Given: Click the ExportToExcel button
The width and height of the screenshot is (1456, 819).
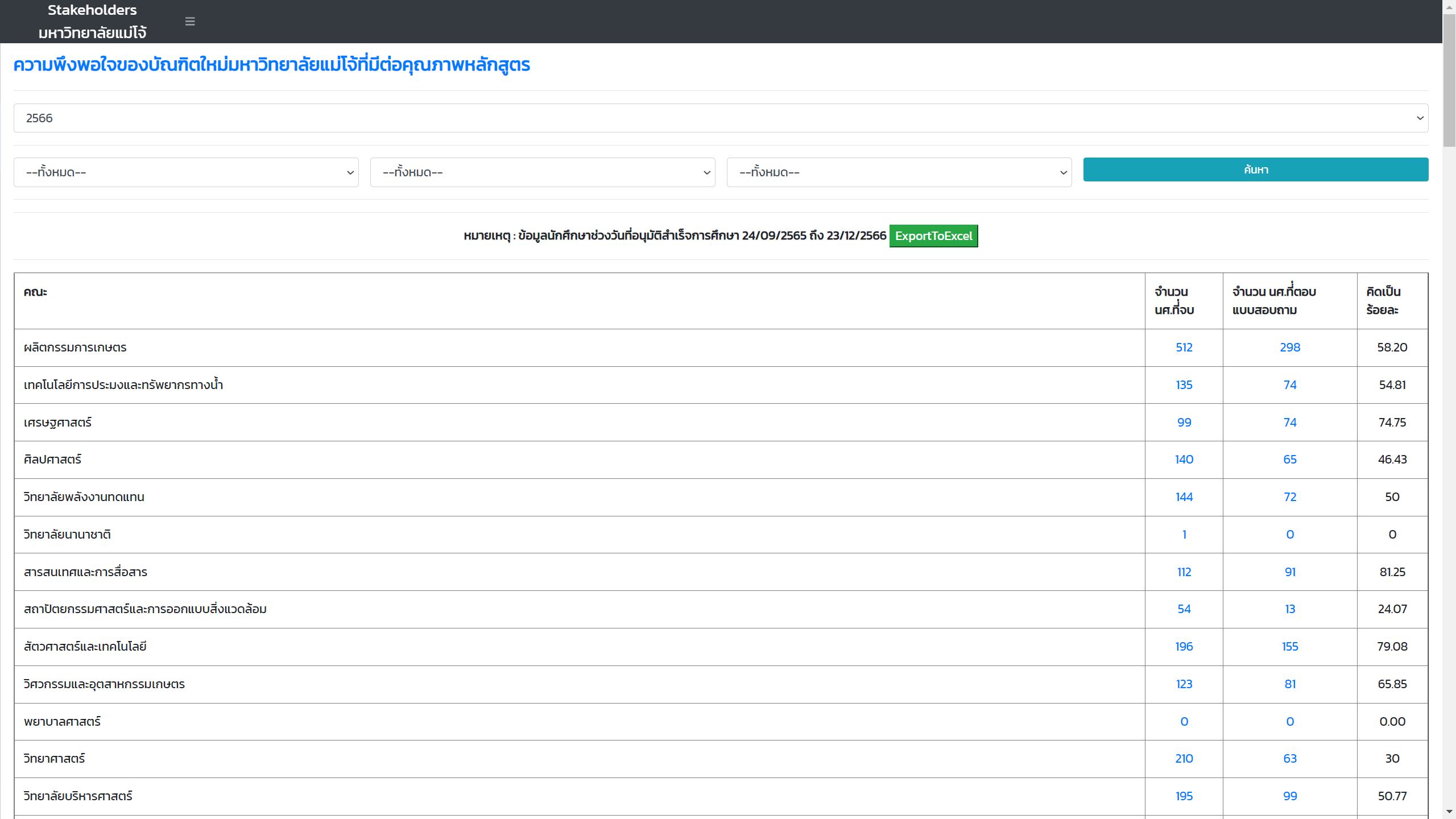Looking at the screenshot, I should coord(933,236).
